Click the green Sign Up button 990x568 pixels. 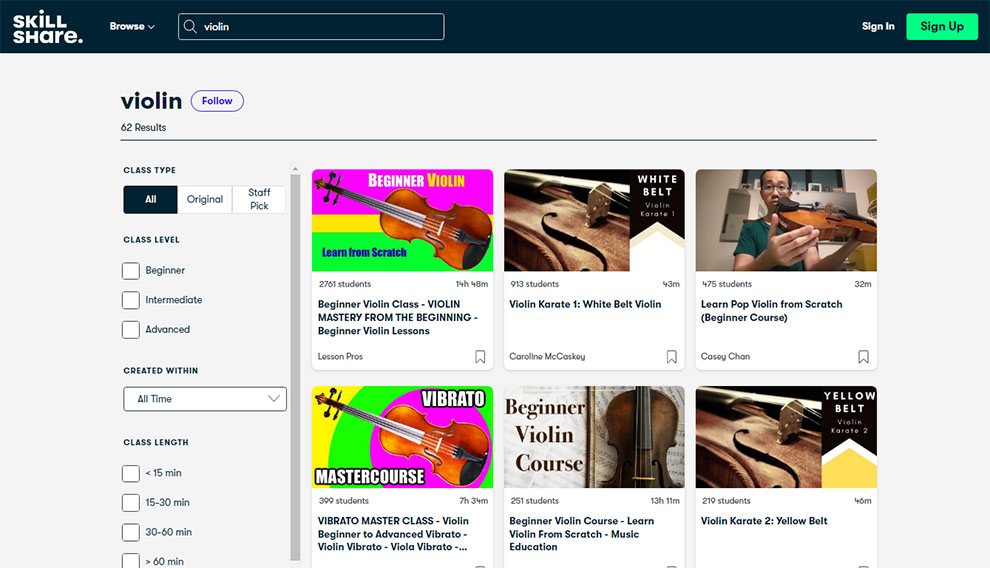point(942,27)
